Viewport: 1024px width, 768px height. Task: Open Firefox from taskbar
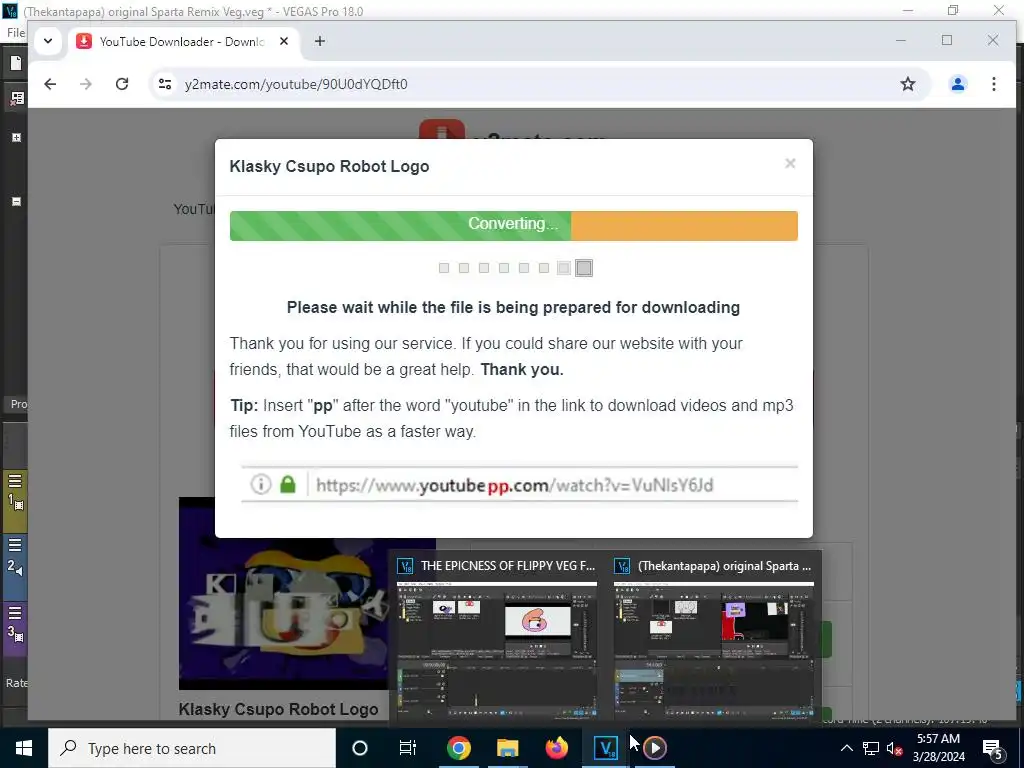click(x=556, y=748)
